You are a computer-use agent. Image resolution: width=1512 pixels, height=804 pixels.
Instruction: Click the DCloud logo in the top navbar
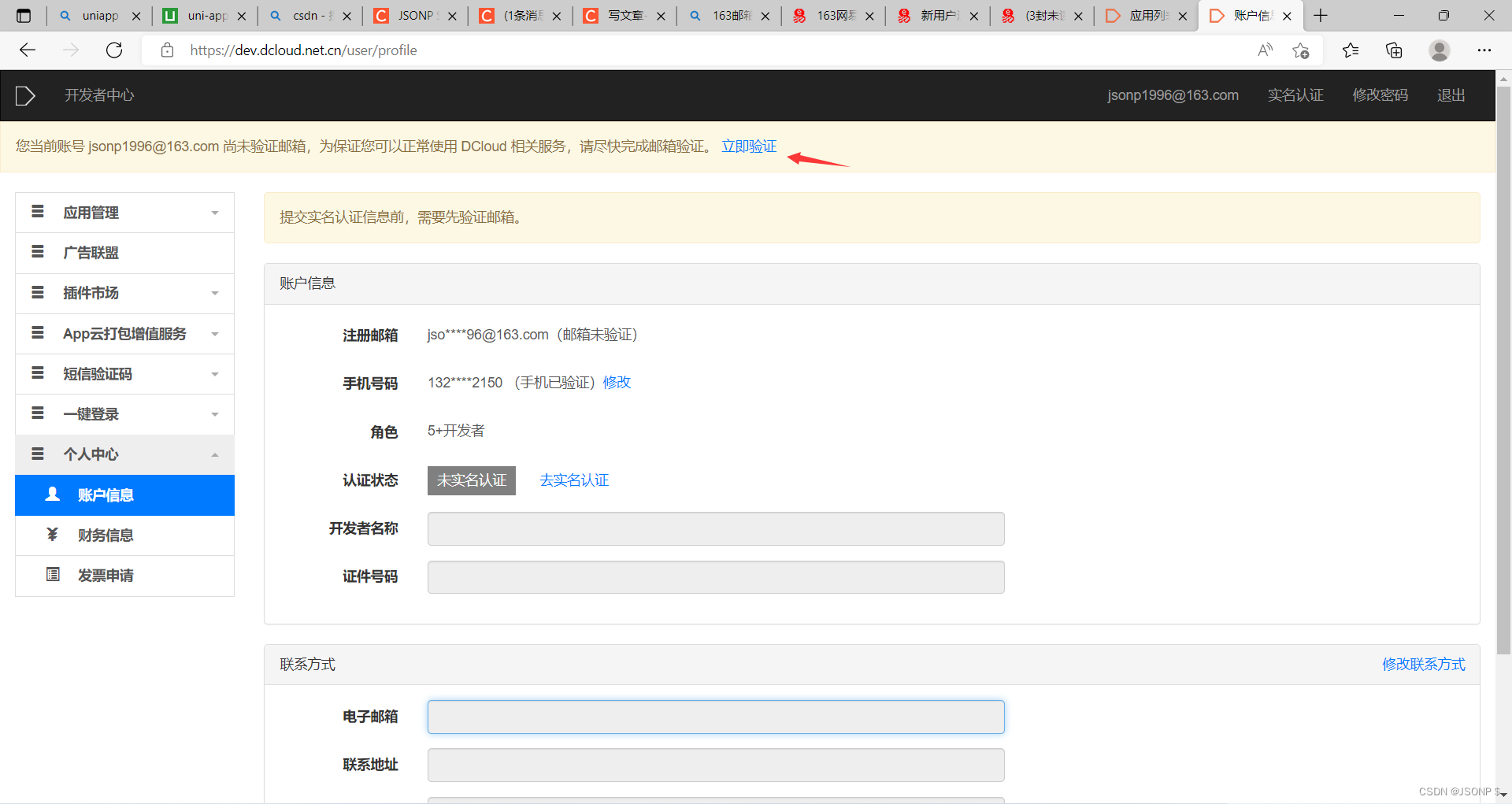(24, 95)
